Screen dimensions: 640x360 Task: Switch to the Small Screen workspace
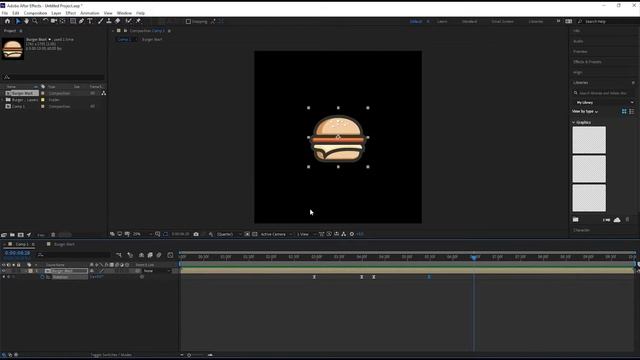(502, 22)
